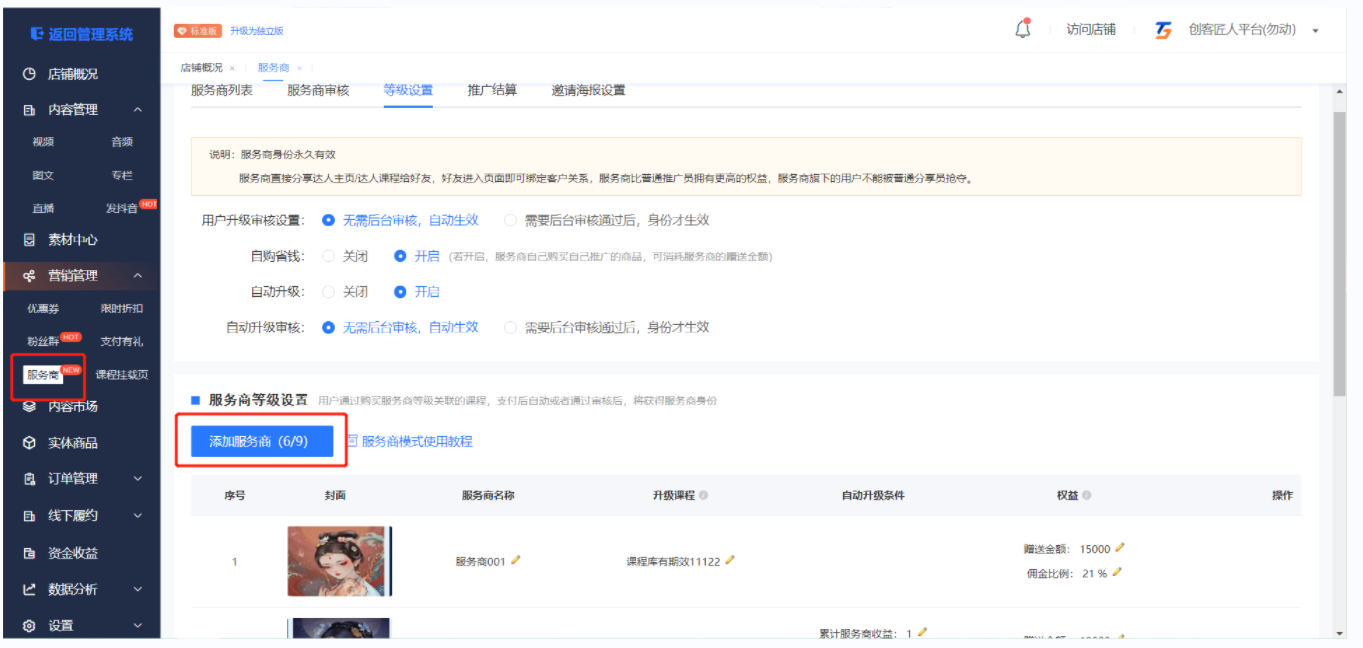Open 限时折扣 under 营销管理
Image resolution: width=1363 pixels, height=648 pixels.
point(121,309)
